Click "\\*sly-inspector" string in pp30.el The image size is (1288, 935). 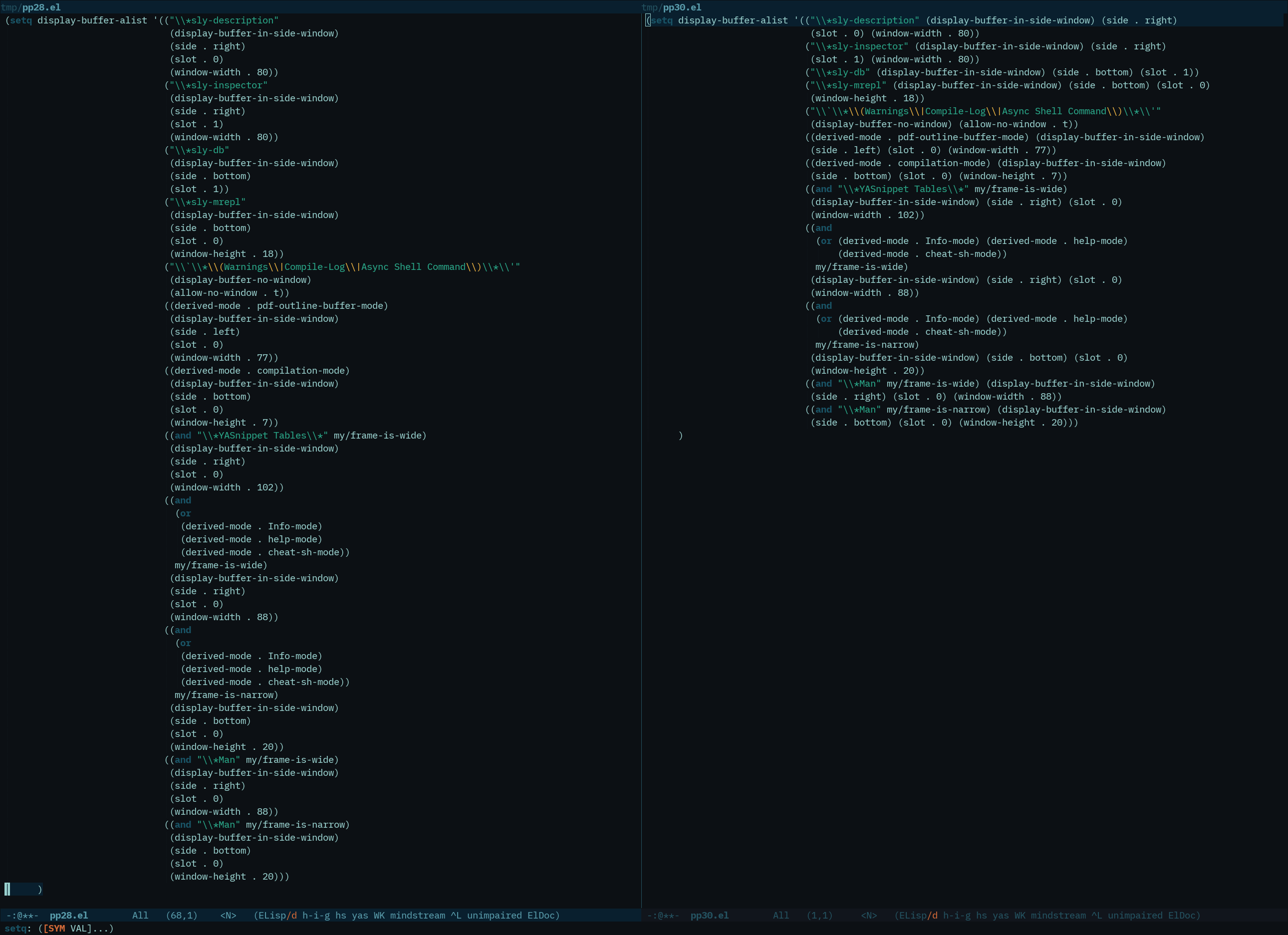[x=859, y=46]
